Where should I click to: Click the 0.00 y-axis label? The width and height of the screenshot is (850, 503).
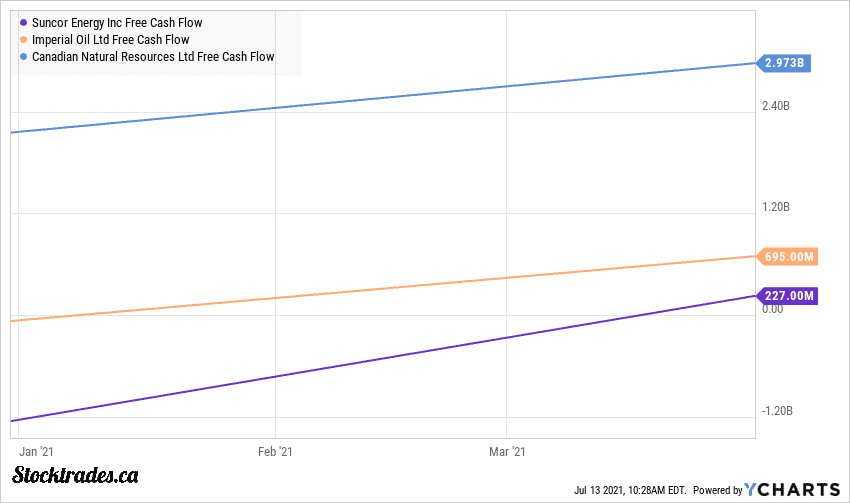click(x=772, y=309)
